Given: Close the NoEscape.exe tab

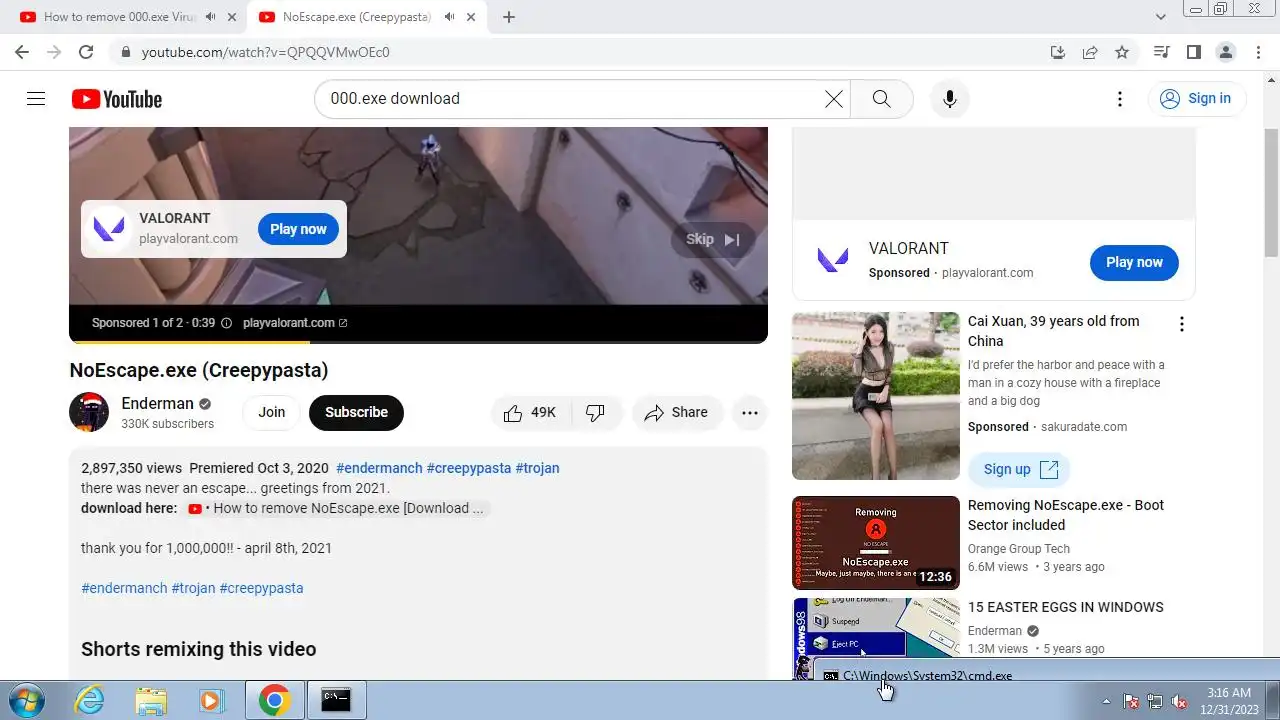Looking at the screenshot, I should click(x=471, y=17).
